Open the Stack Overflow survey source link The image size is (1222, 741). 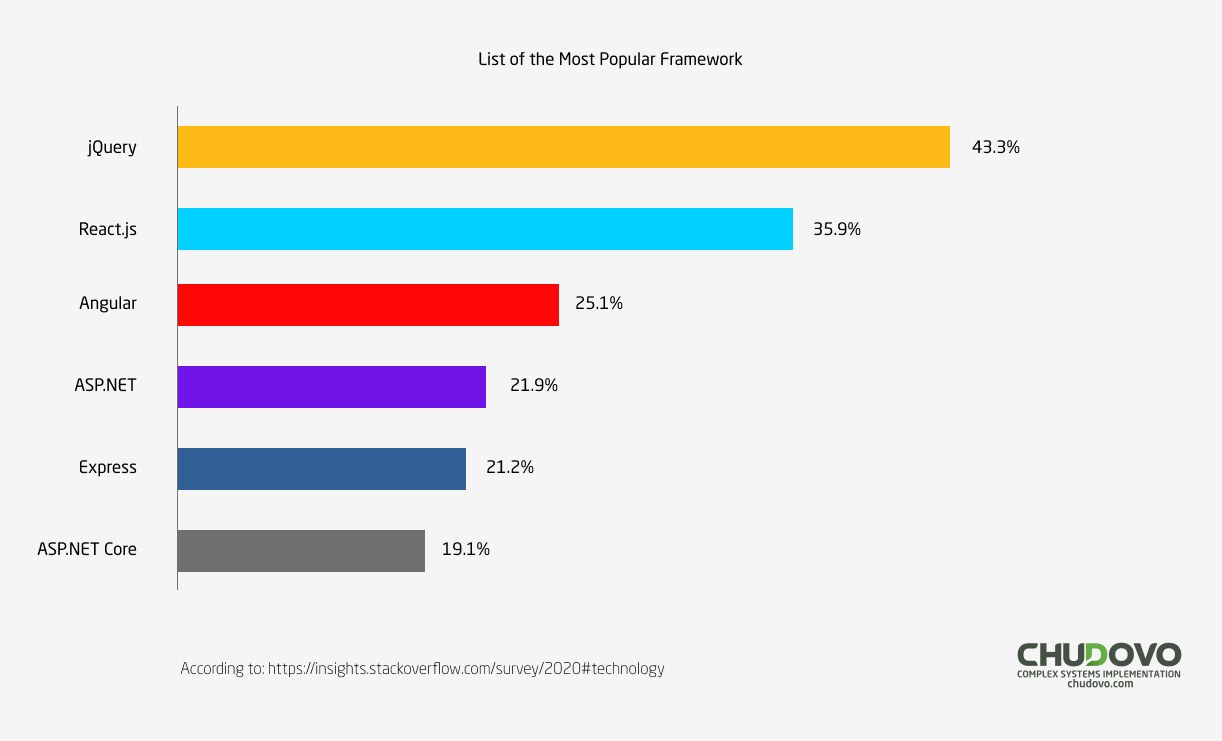(466, 668)
